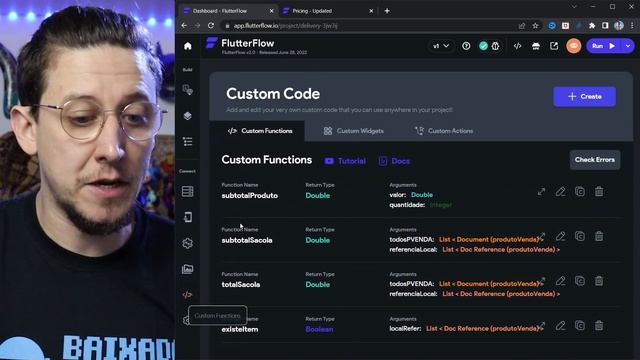The width and height of the screenshot is (640, 360).
Task: Open the help question mark icon
Action: coord(466,46)
